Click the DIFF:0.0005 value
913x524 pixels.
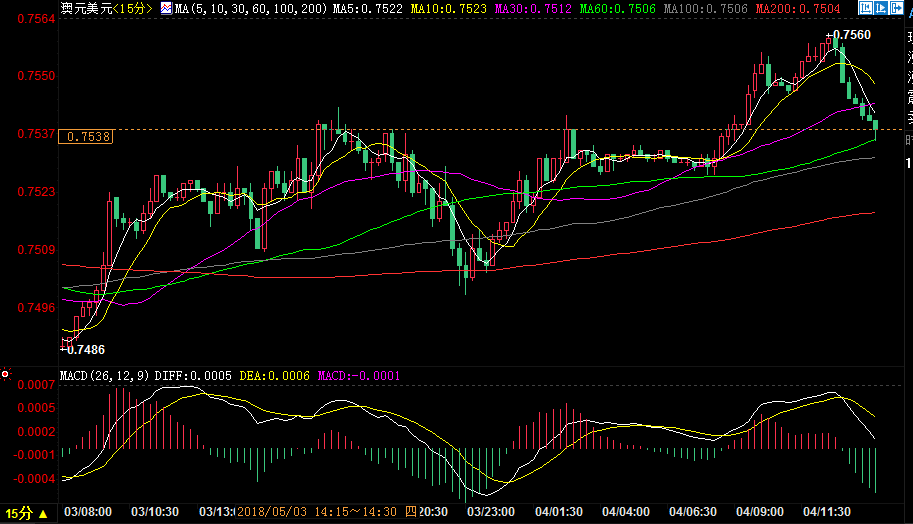pyautogui.click(x=193, y=376)
